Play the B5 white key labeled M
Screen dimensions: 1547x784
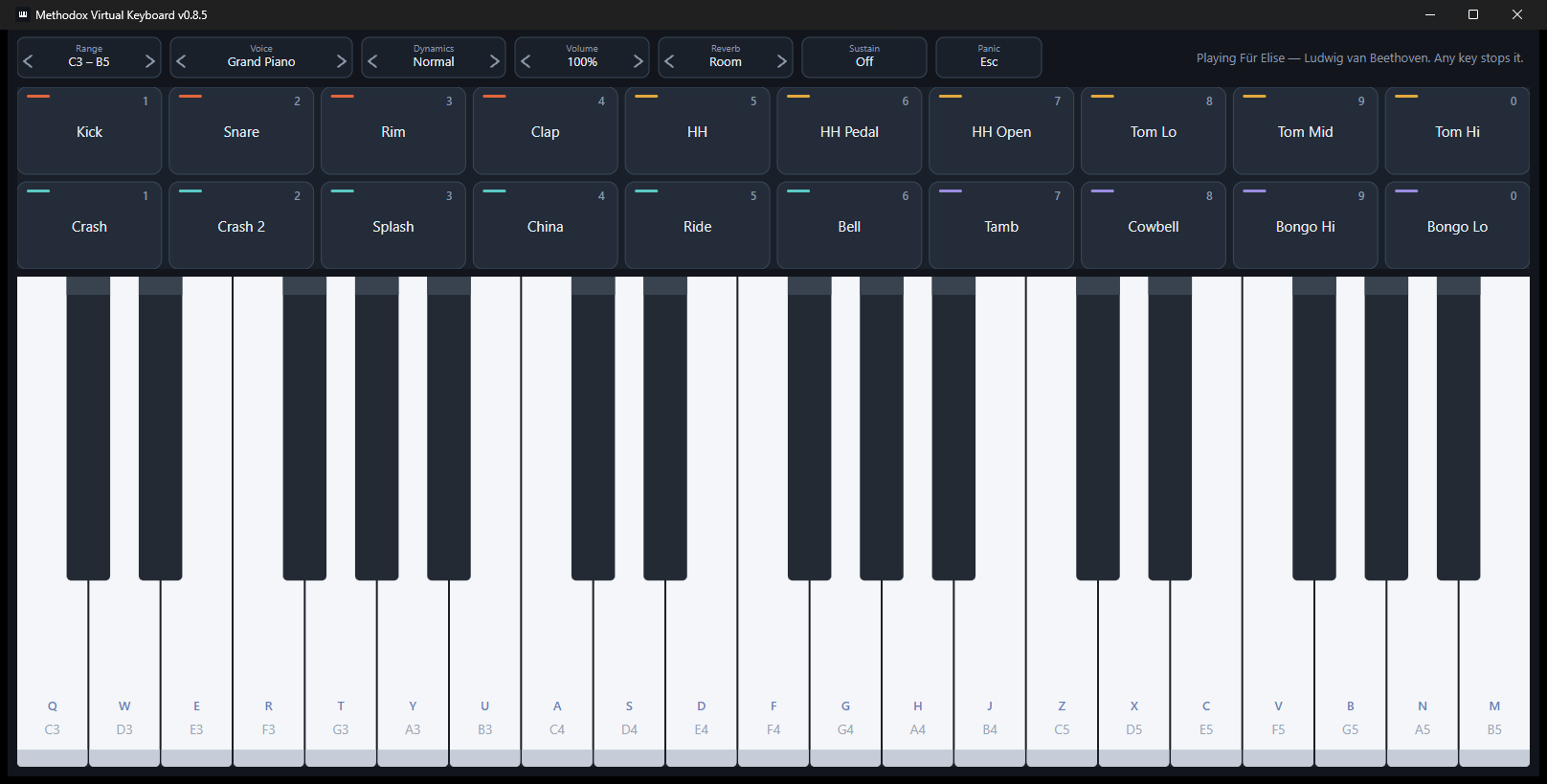1494,670
